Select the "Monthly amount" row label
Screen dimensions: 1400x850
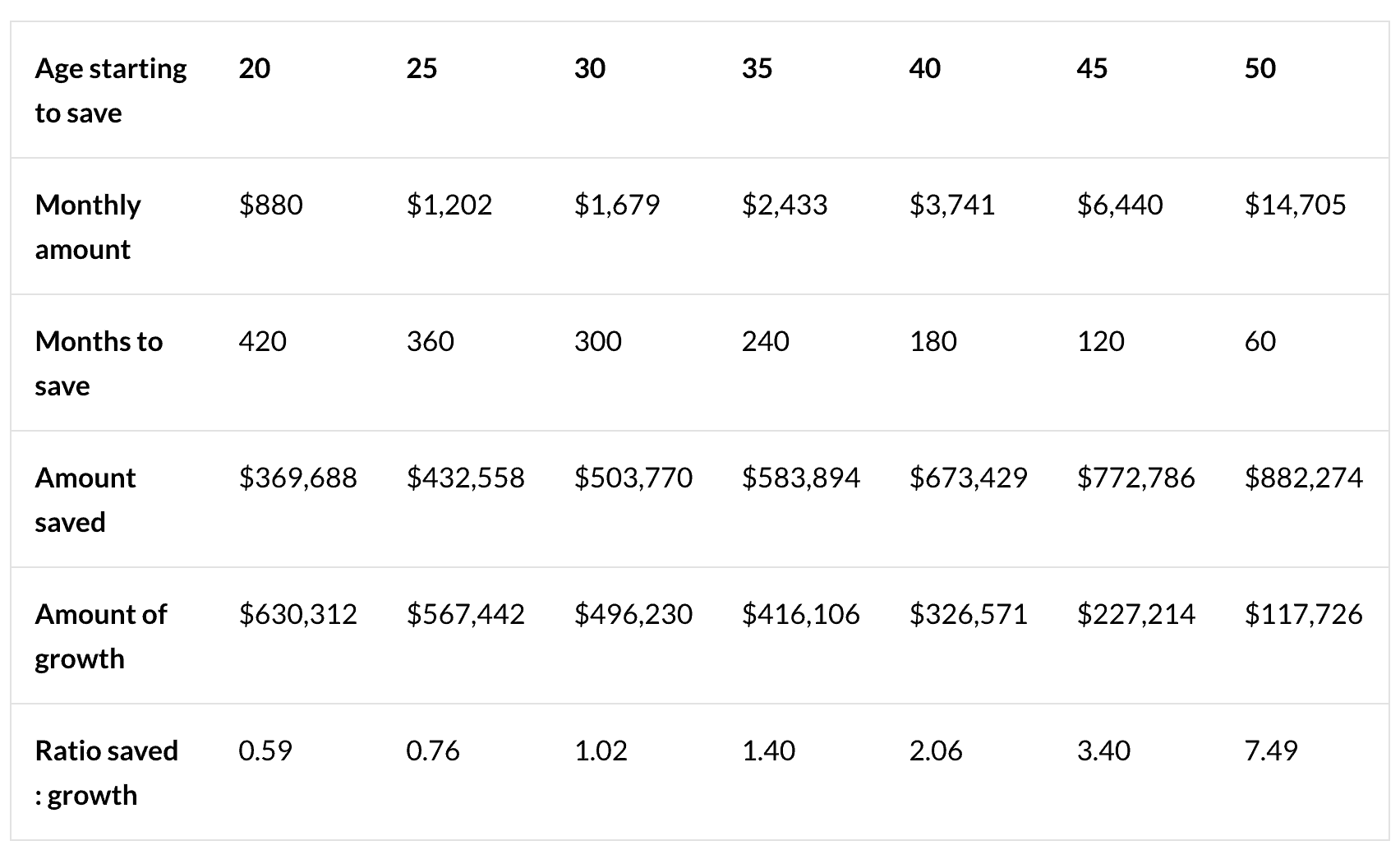click(88, 227)
